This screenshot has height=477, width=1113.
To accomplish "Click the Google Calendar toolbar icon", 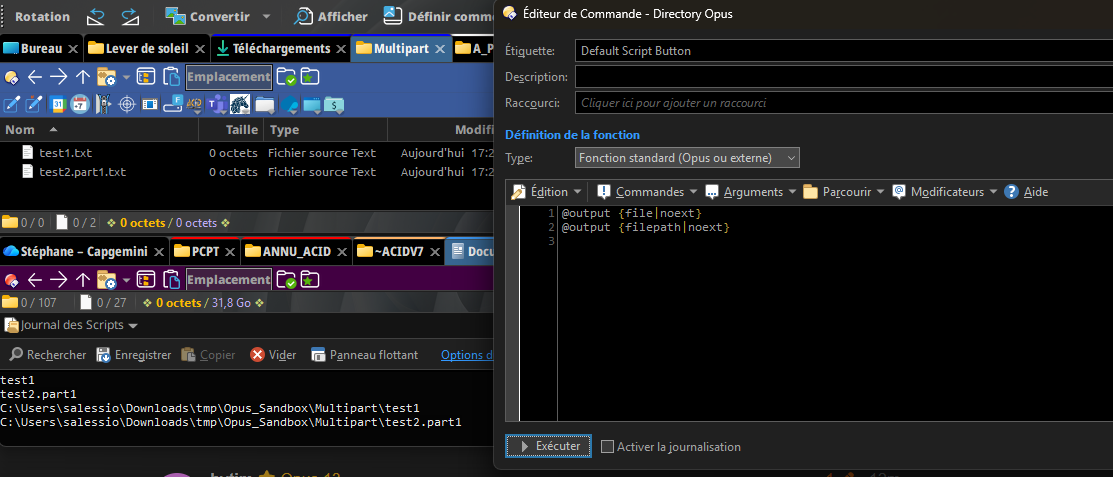I will 57,104.
